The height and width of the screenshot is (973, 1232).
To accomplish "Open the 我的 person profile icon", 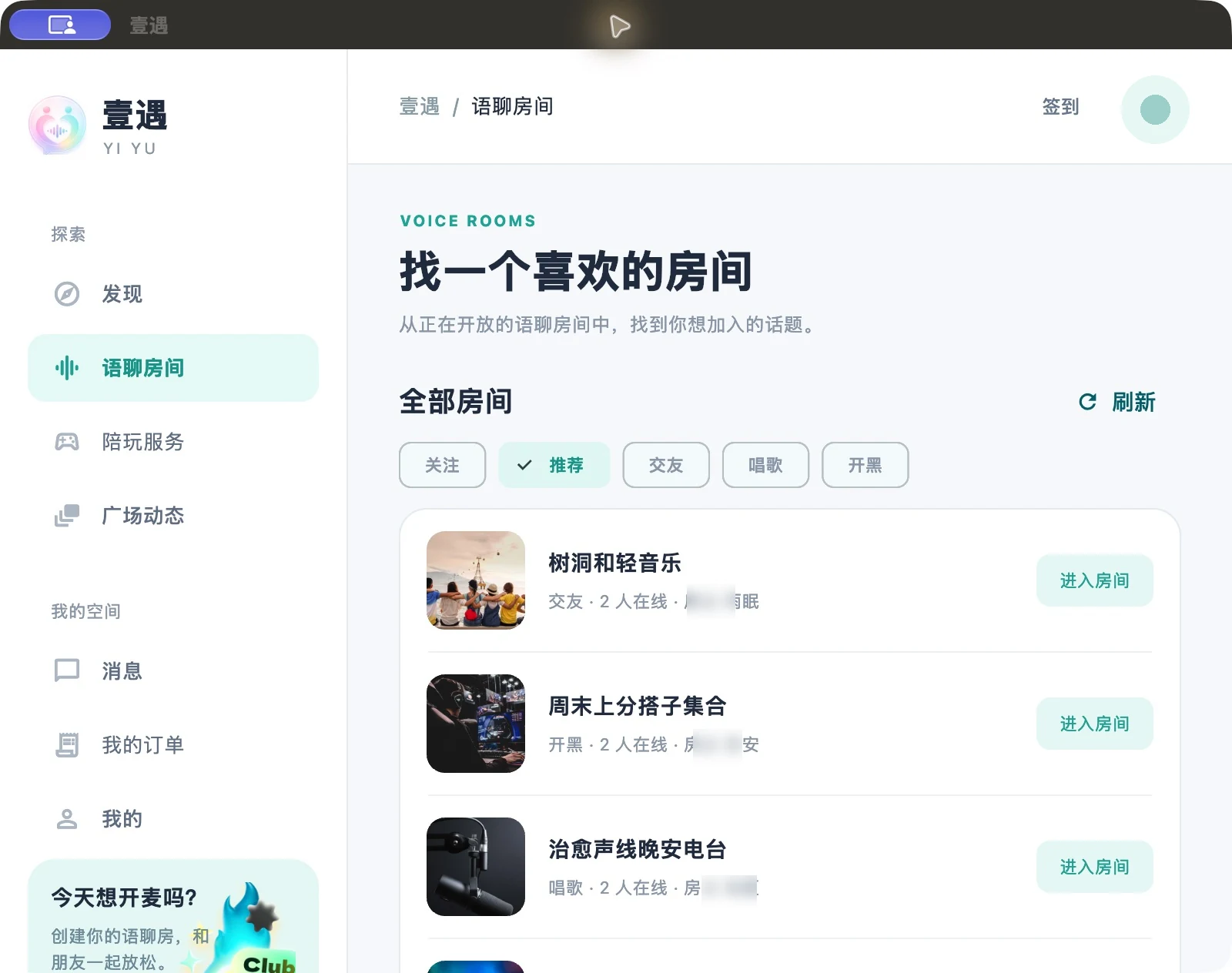I will pos(67,819).
